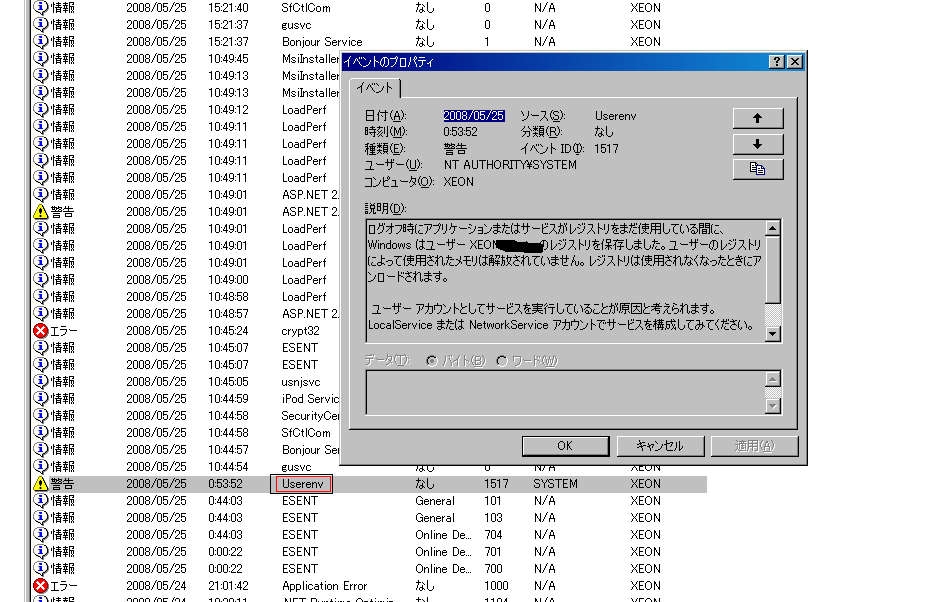Image resolution: width=945 pixels, height=602 pixels.
Task: Click data box scroll-down arrow
Action: pyautogui.click(x=773, y=406)
